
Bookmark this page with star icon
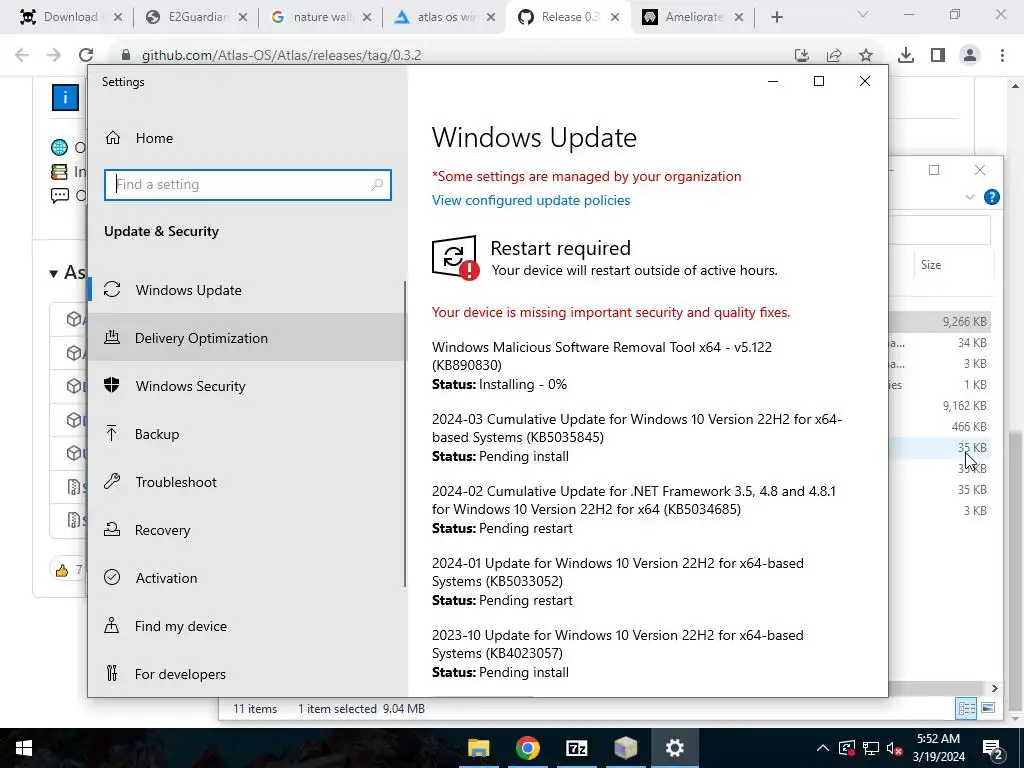(866, 56)
